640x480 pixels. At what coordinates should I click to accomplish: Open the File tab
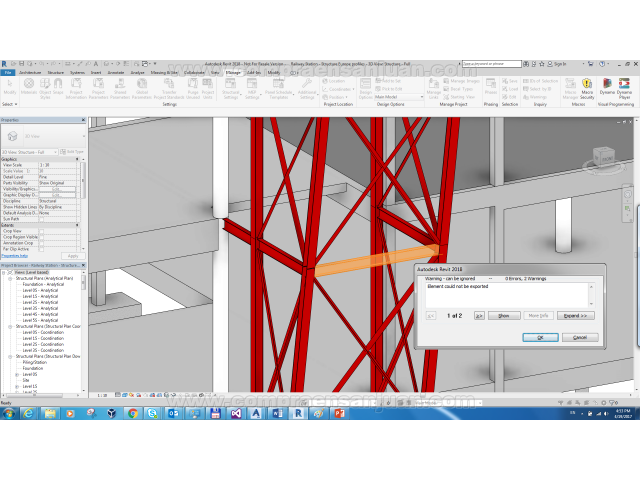pyautogui.click(x=8, y=73)
